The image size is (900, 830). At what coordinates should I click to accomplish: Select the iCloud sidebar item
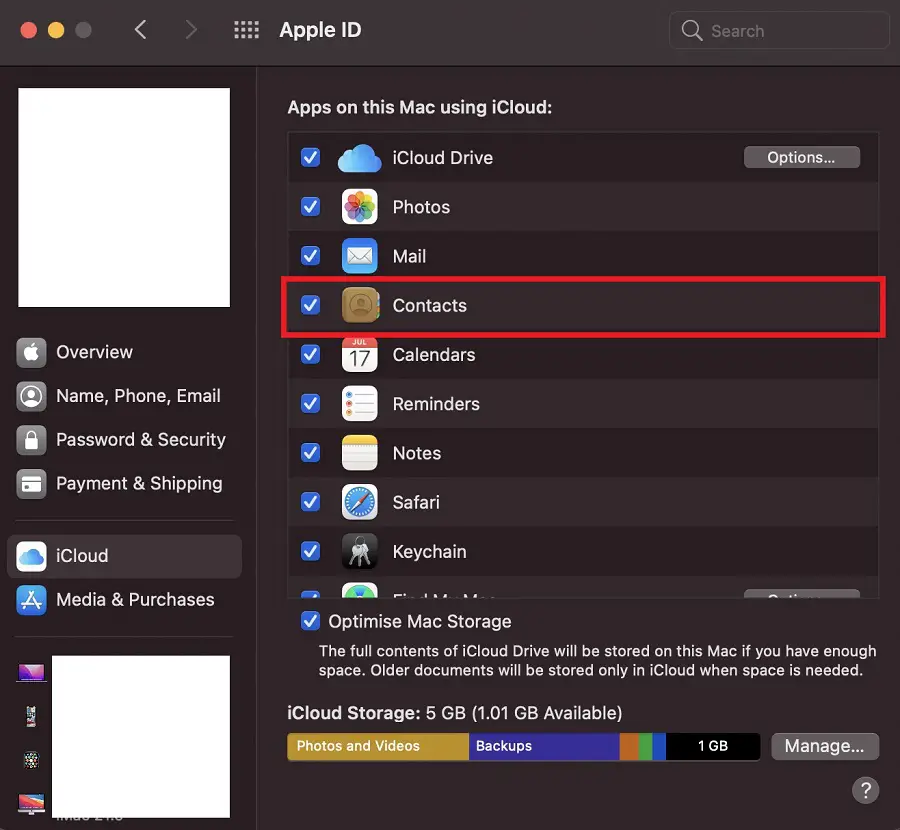124,556
